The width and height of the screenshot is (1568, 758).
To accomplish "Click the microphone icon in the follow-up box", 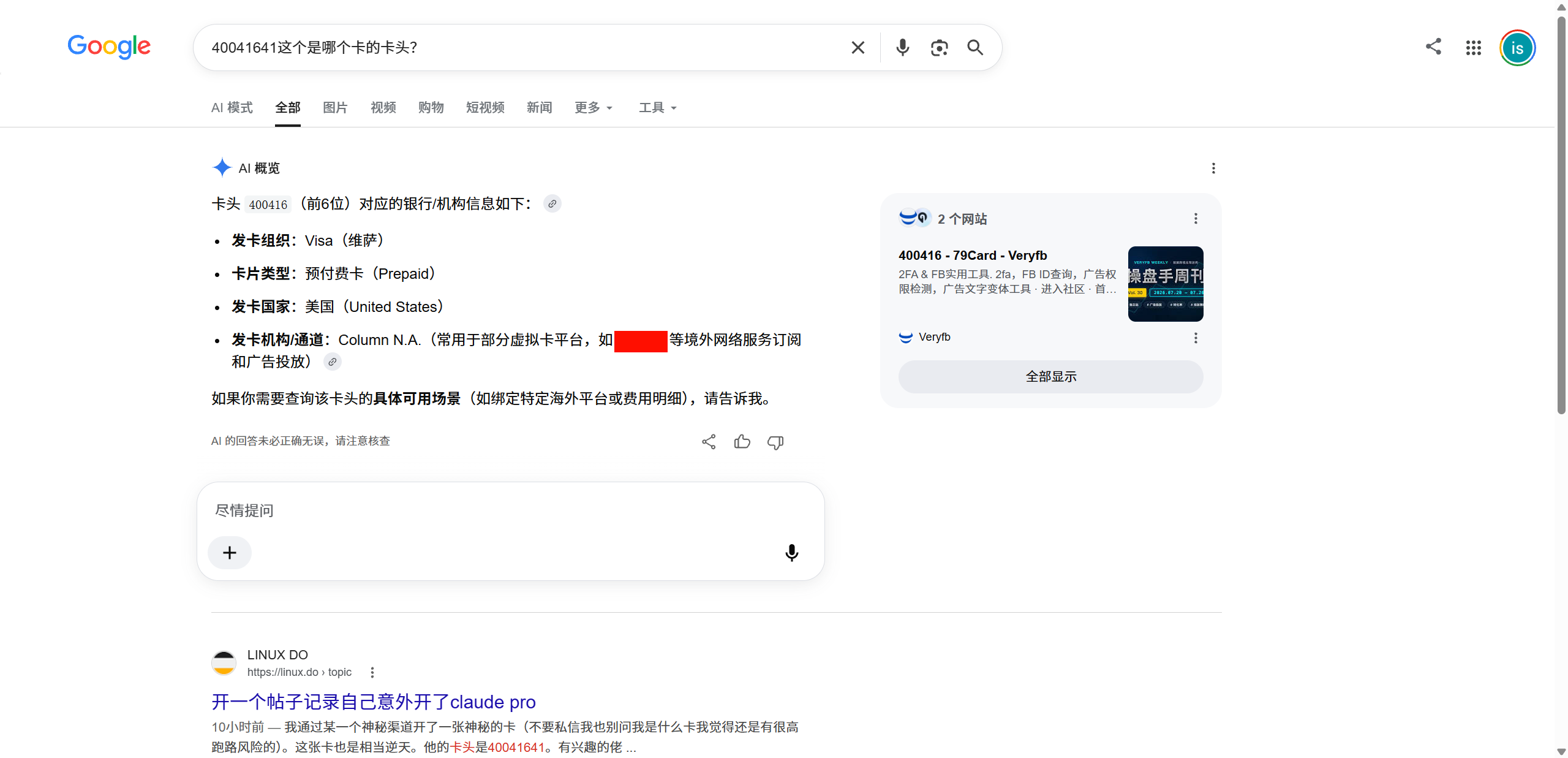I will pos(792,553).
